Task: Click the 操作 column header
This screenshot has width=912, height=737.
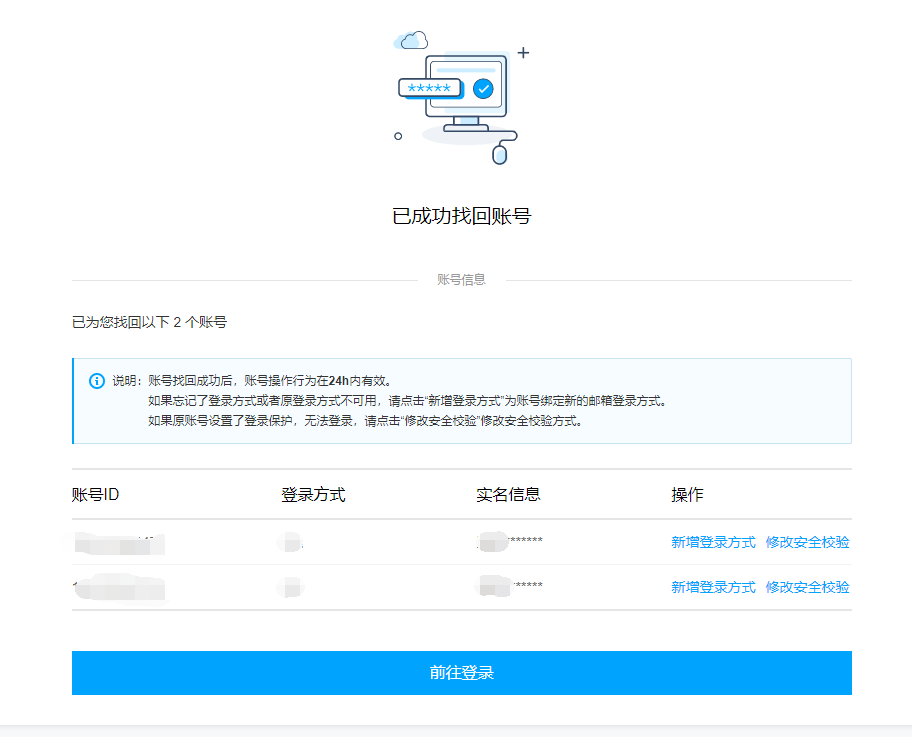Action: (687, 495)
